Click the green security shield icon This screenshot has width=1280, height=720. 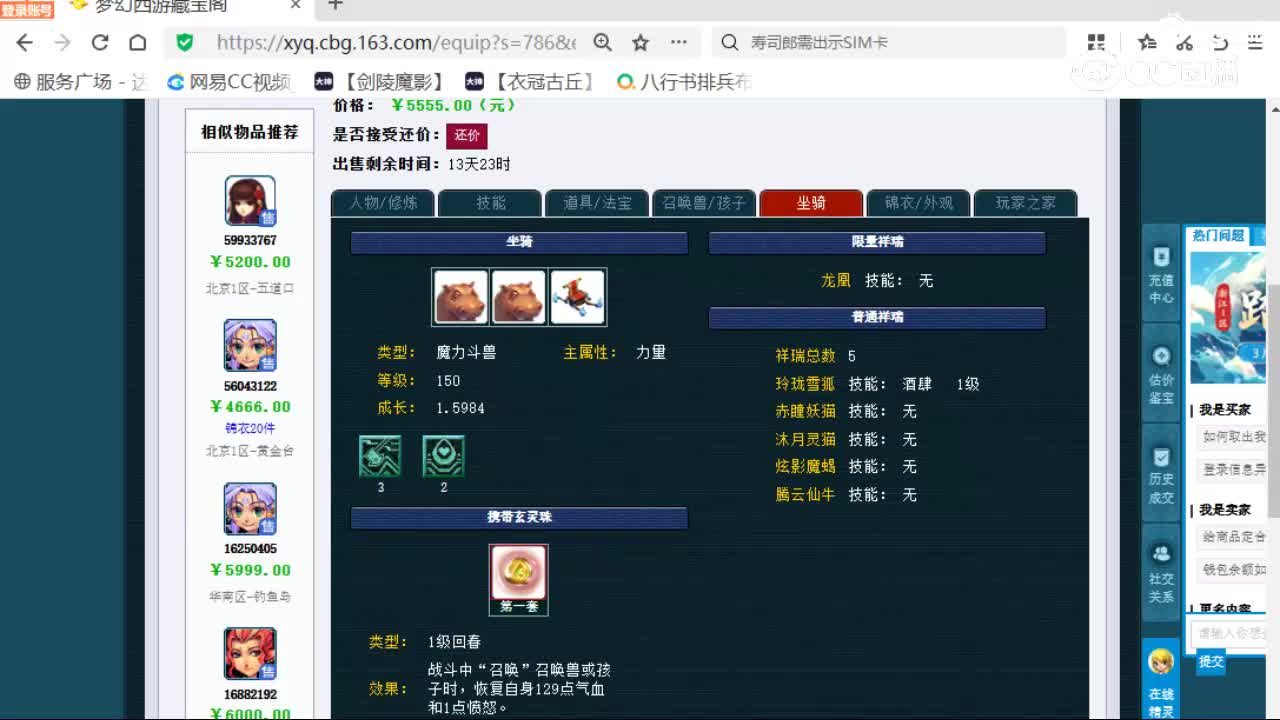click(x=185, y=42)
